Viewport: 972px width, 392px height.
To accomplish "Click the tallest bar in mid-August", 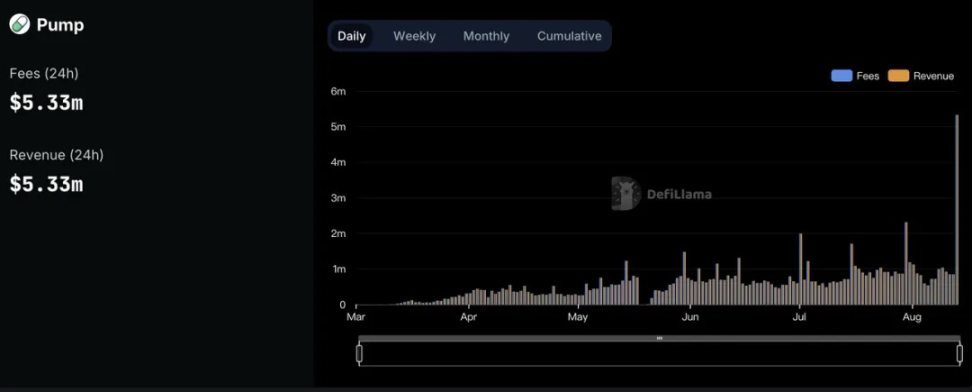I will pyautogui.click(x=957, y=210).
